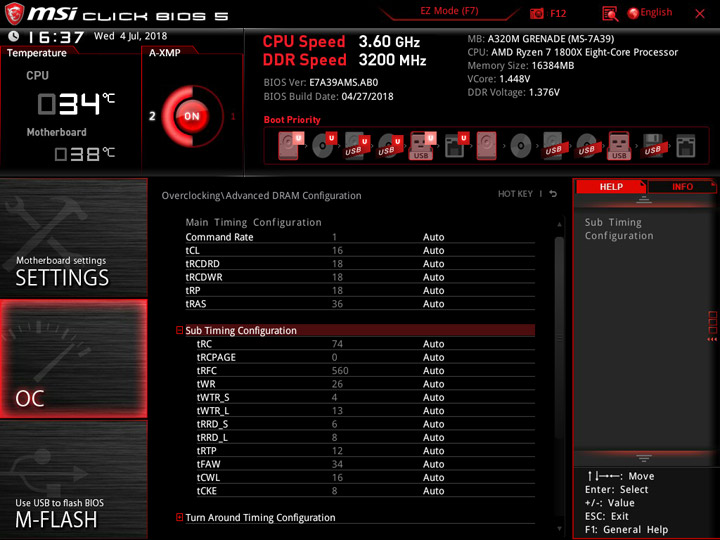Select the legacy USB key boot icon

point(619,146)
